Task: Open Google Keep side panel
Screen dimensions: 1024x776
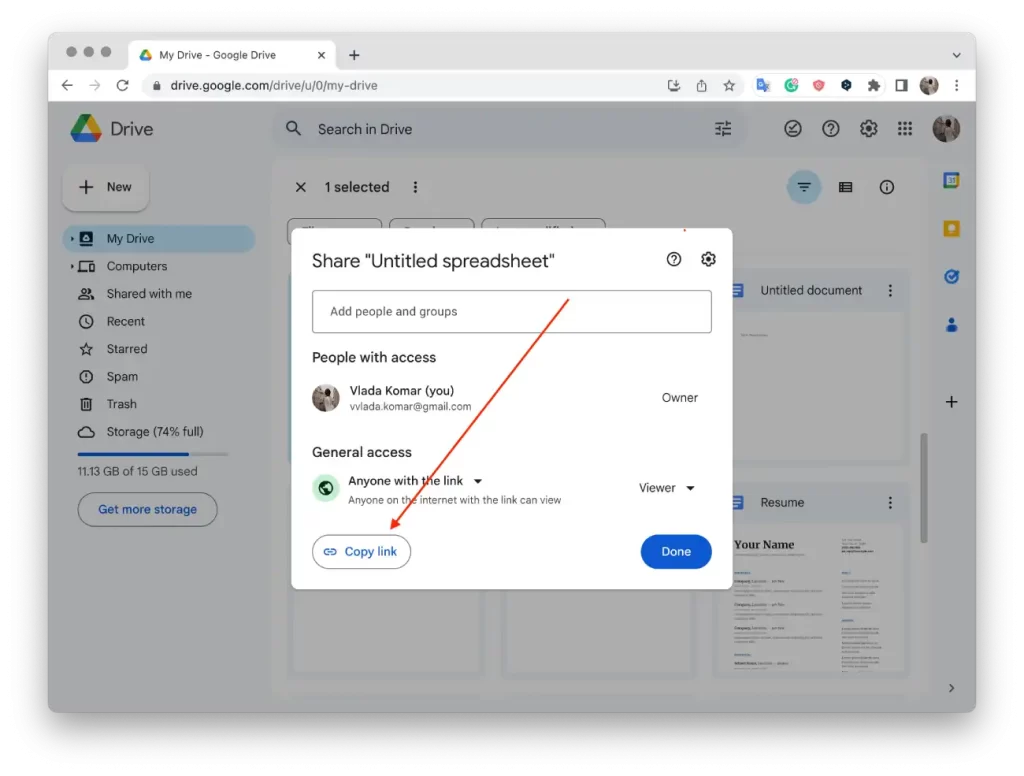Action: (952, 229)
